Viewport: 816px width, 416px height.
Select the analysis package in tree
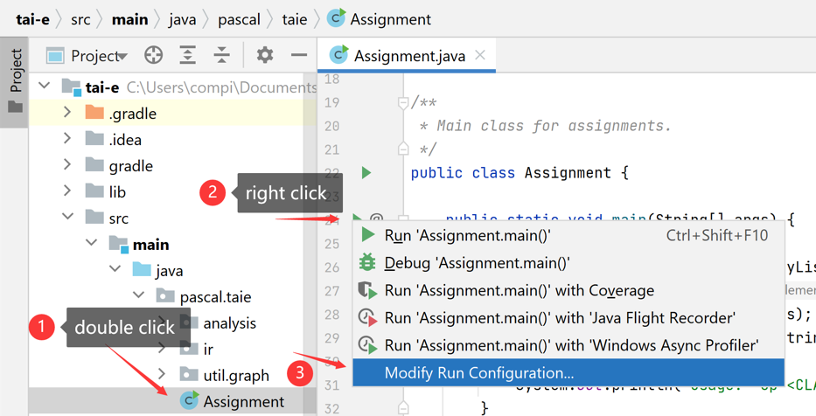pos(230,323)
